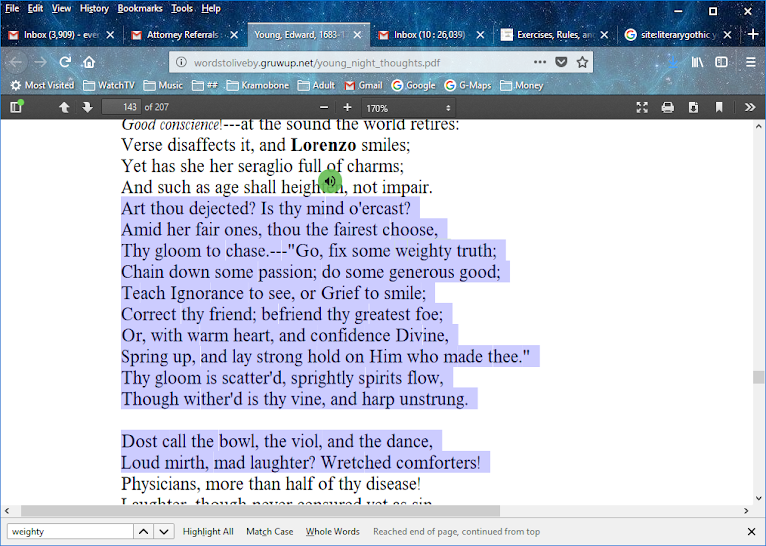Bookmark this page with the star
766x546 pixels.
point(582,62)
